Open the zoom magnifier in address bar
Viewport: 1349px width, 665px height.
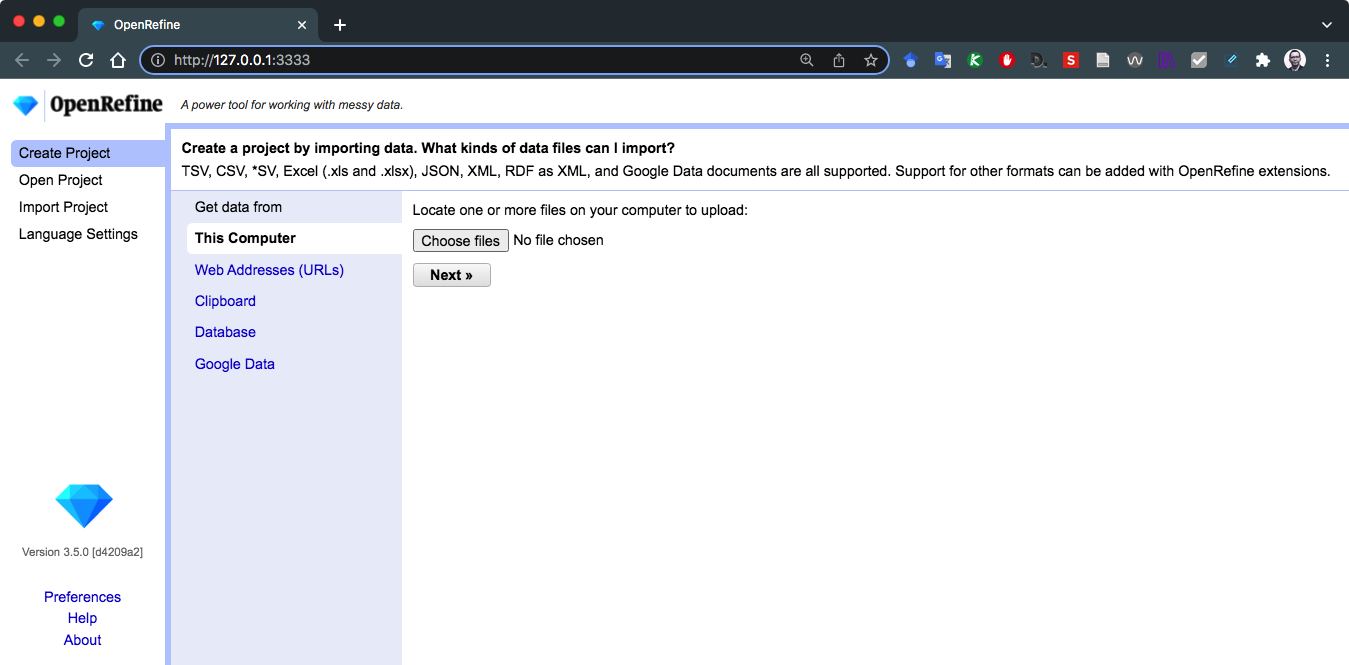pyautogui.click(x=807, y=60)
